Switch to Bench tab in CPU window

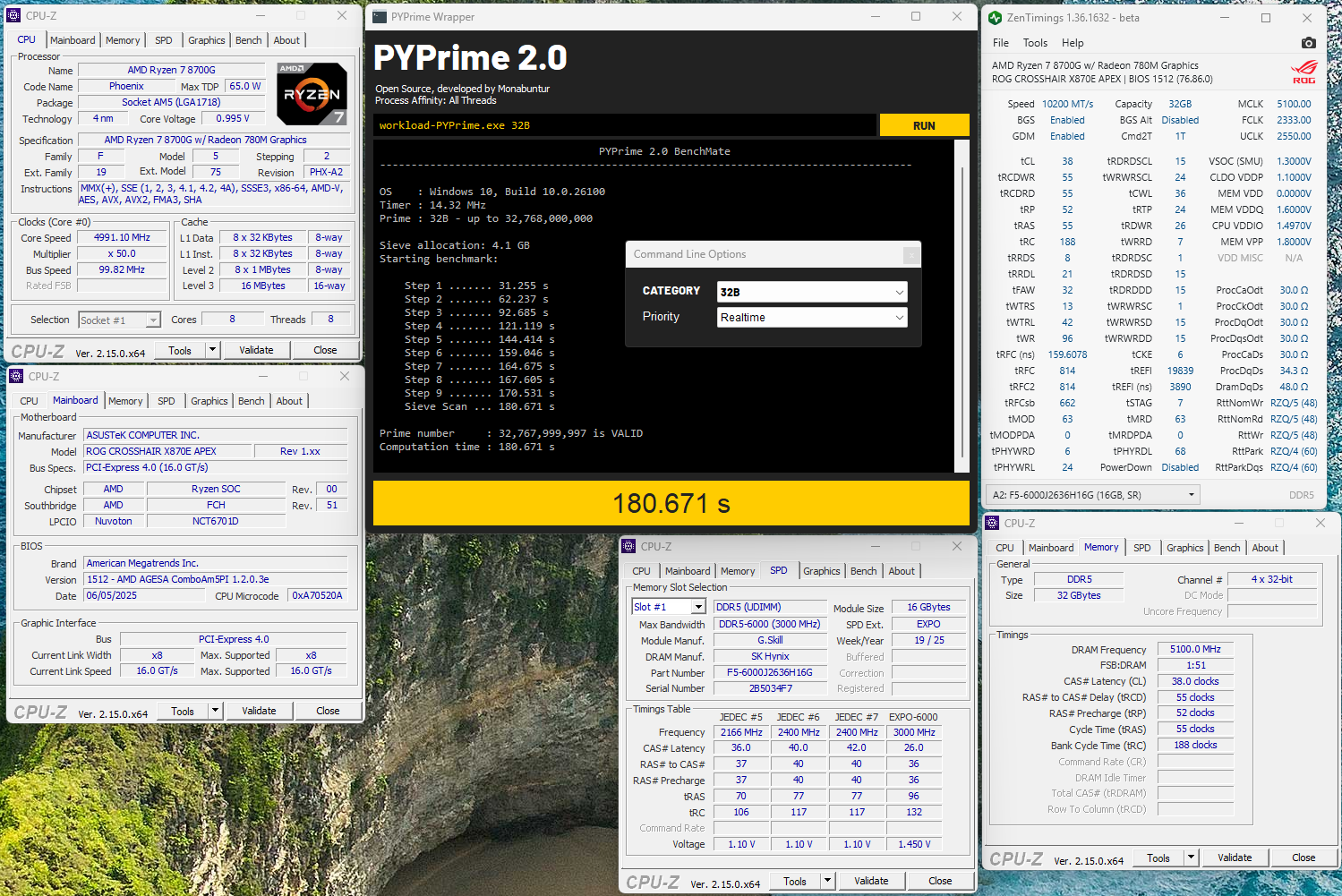[x=249, y=40]
